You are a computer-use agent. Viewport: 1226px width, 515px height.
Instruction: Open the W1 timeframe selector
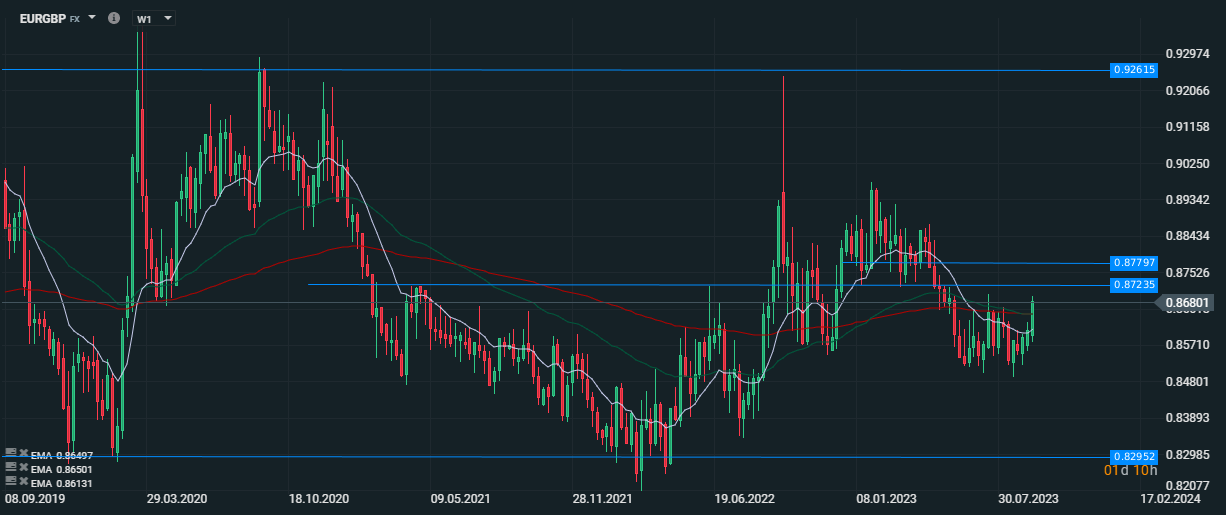pos(153,18)
